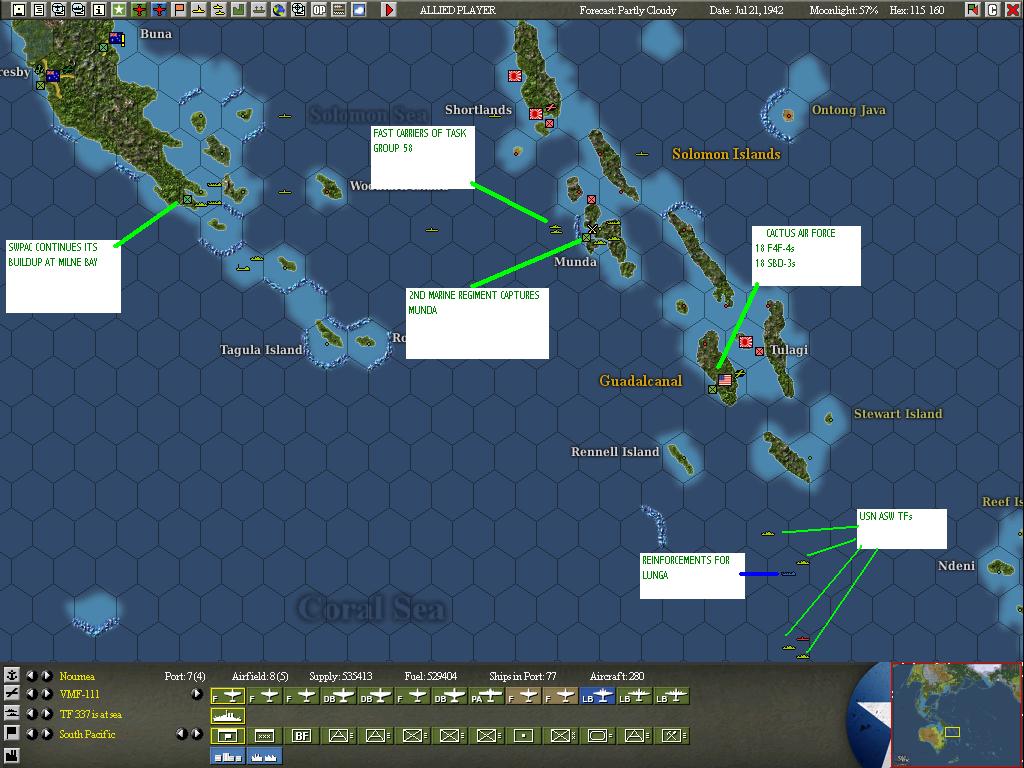The image size is (1024, 768).
Task: Go to previous base before Noumea
Action: pos(31,675)
